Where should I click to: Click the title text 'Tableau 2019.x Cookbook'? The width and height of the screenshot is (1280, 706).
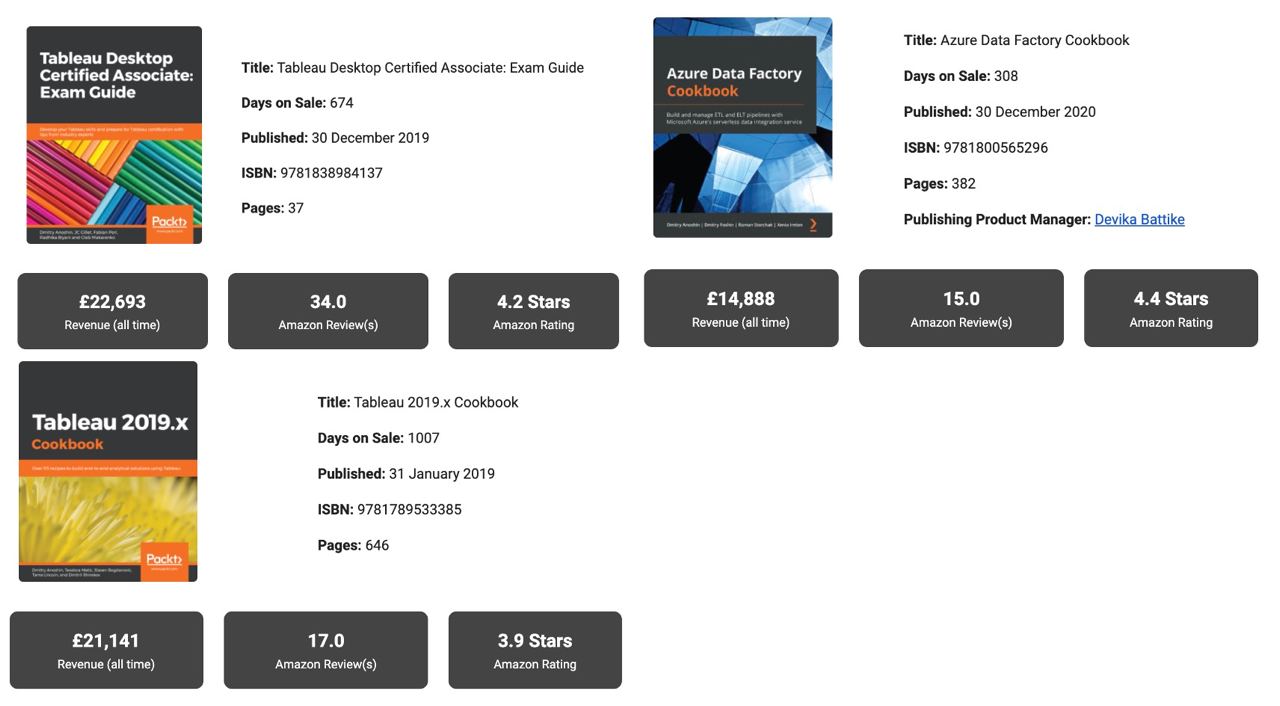pos(436,402)
